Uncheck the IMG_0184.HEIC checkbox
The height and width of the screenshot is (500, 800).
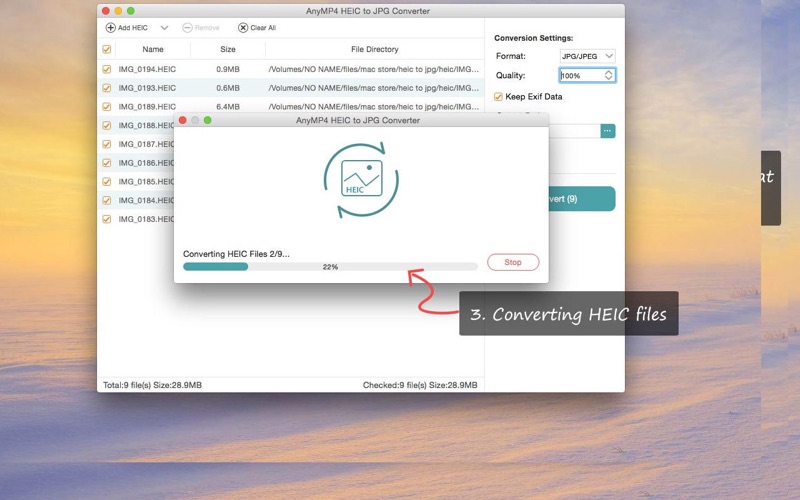(x=107, y=200)
